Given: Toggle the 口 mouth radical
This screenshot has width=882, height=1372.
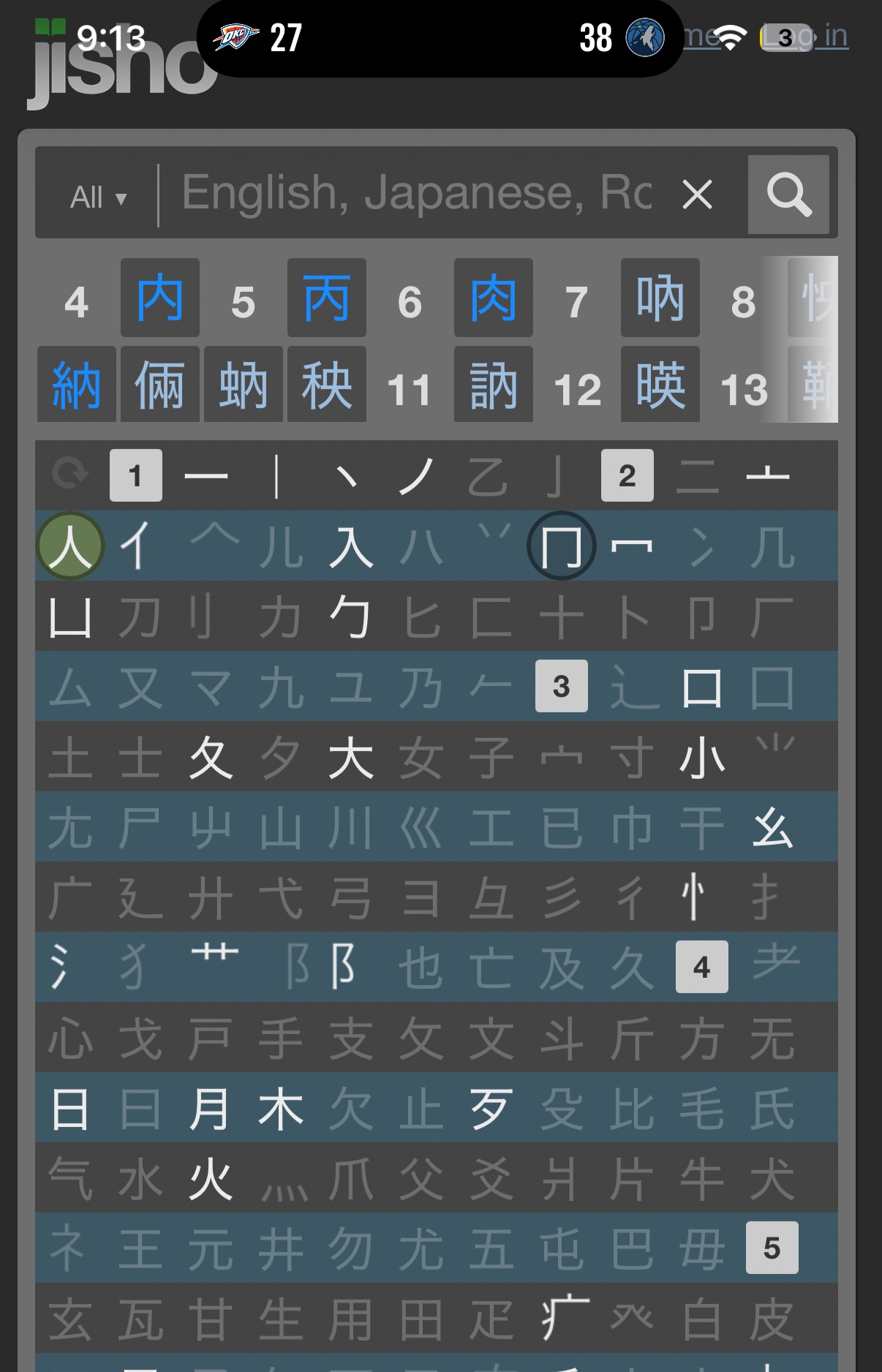Looking at the screenshot, I should click(x=701, y=687).
